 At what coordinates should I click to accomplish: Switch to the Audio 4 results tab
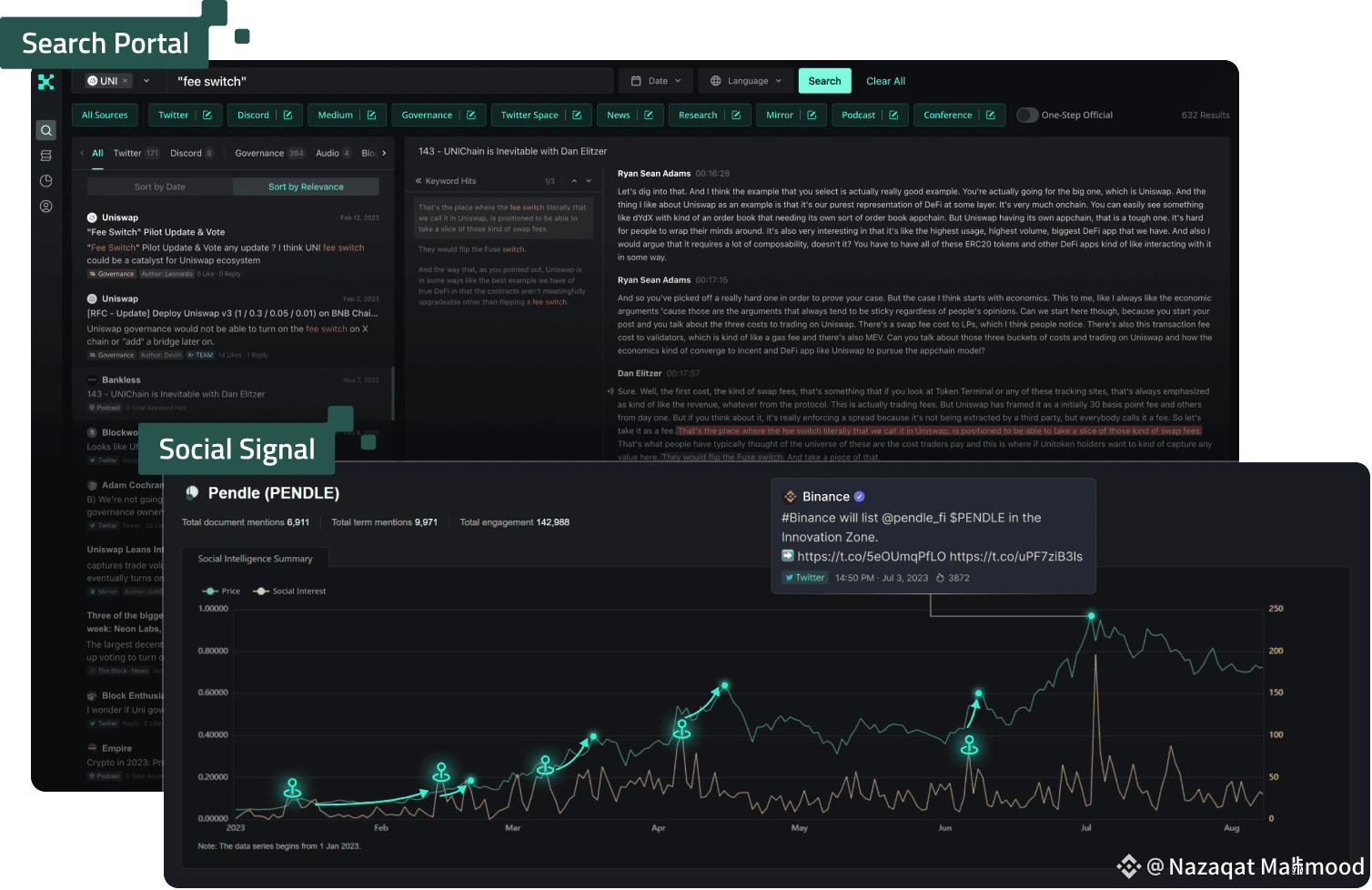click(x=333, y=154)
